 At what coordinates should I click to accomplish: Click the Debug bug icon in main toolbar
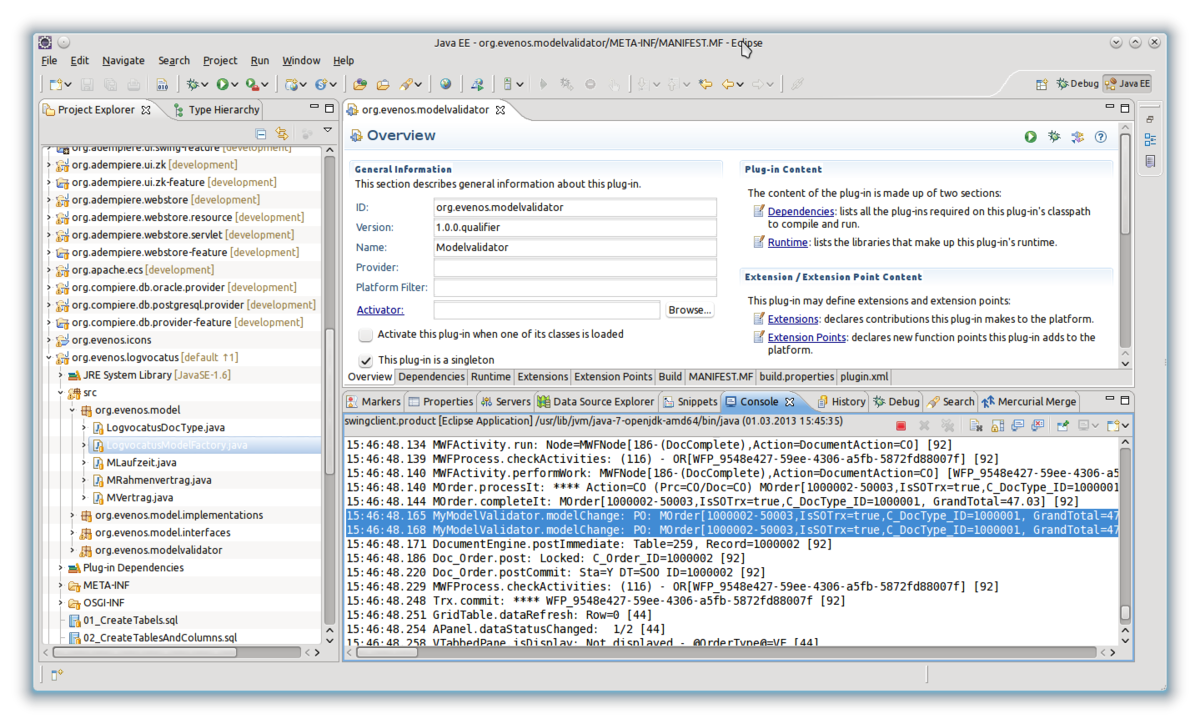point(193,86)
